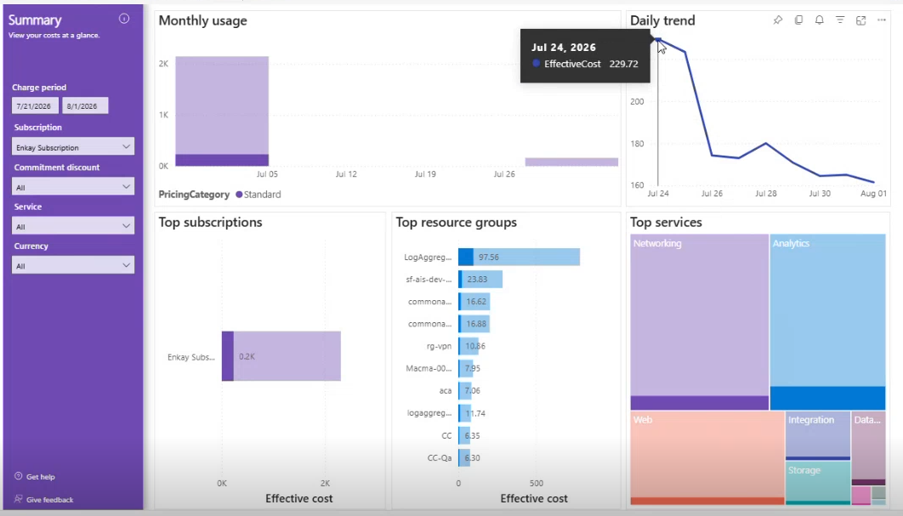Click the Jul 24 data point on Daily trend

tap(658, 39)
